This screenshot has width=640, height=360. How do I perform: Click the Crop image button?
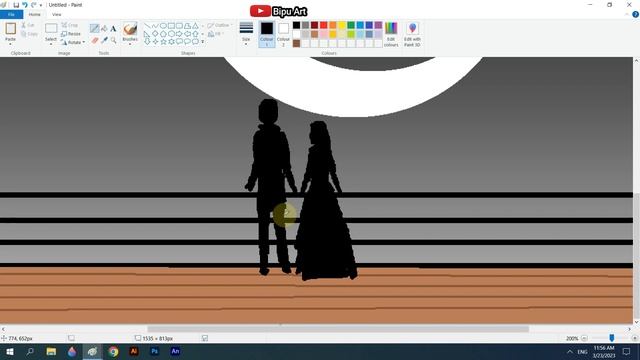70,25
